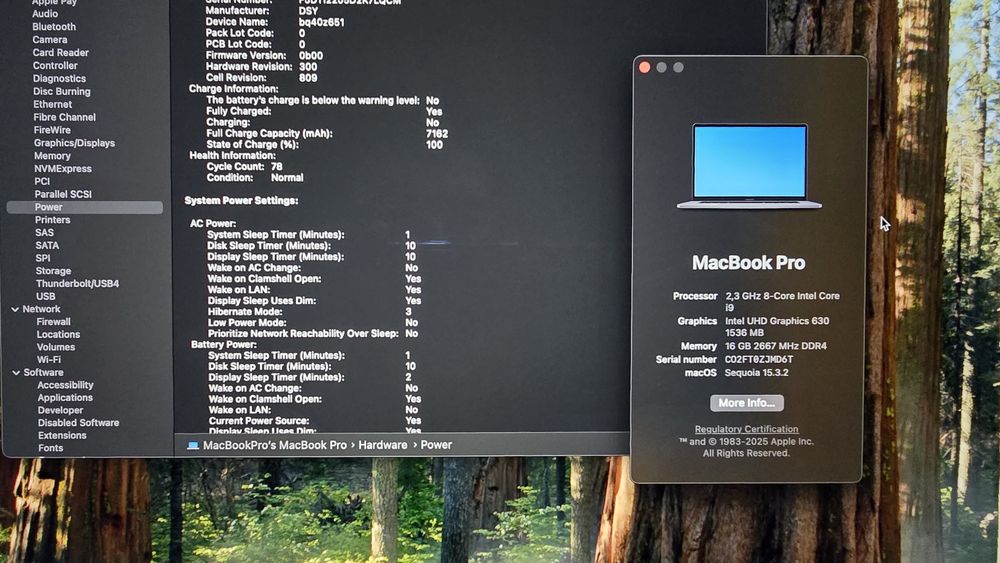Click the 'System Power Settings:' heading
This screenshot has width=1000, height=563.
242,201
